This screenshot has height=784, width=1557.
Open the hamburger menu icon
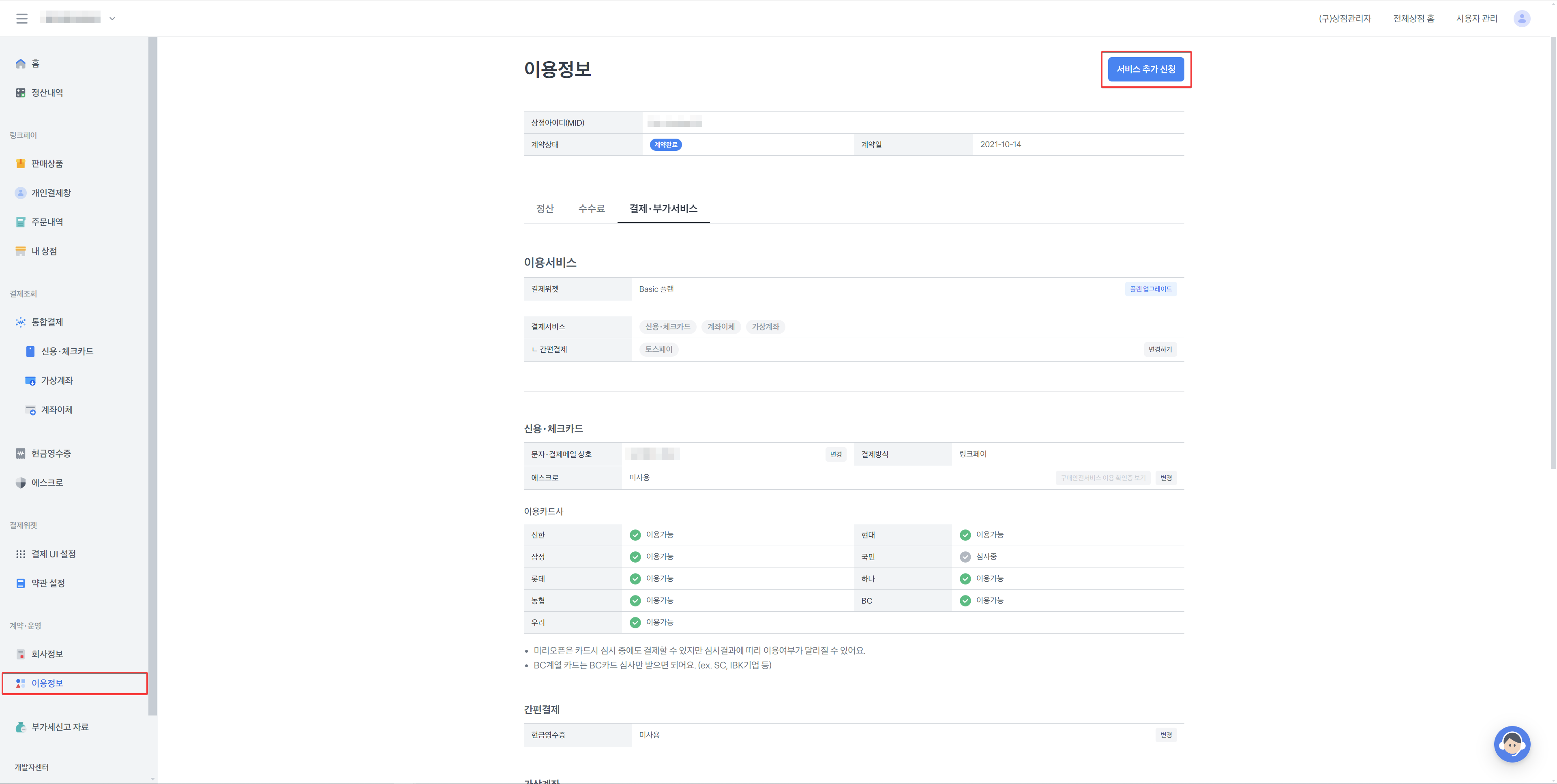point(22,19)
